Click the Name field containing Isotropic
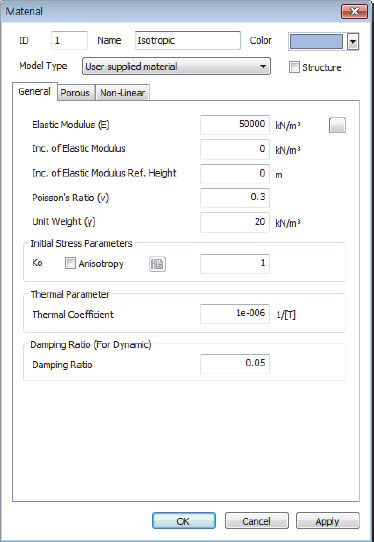The width and height of the screenshot is (374, 542). tap(188, 40)
